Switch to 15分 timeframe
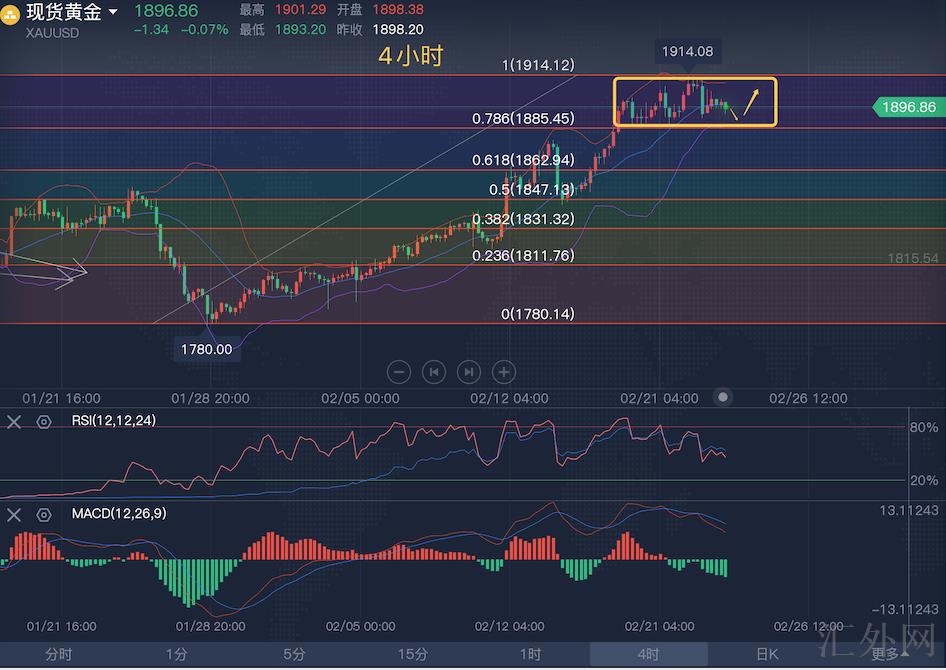 pyautogui.click(x=412, y=655)
